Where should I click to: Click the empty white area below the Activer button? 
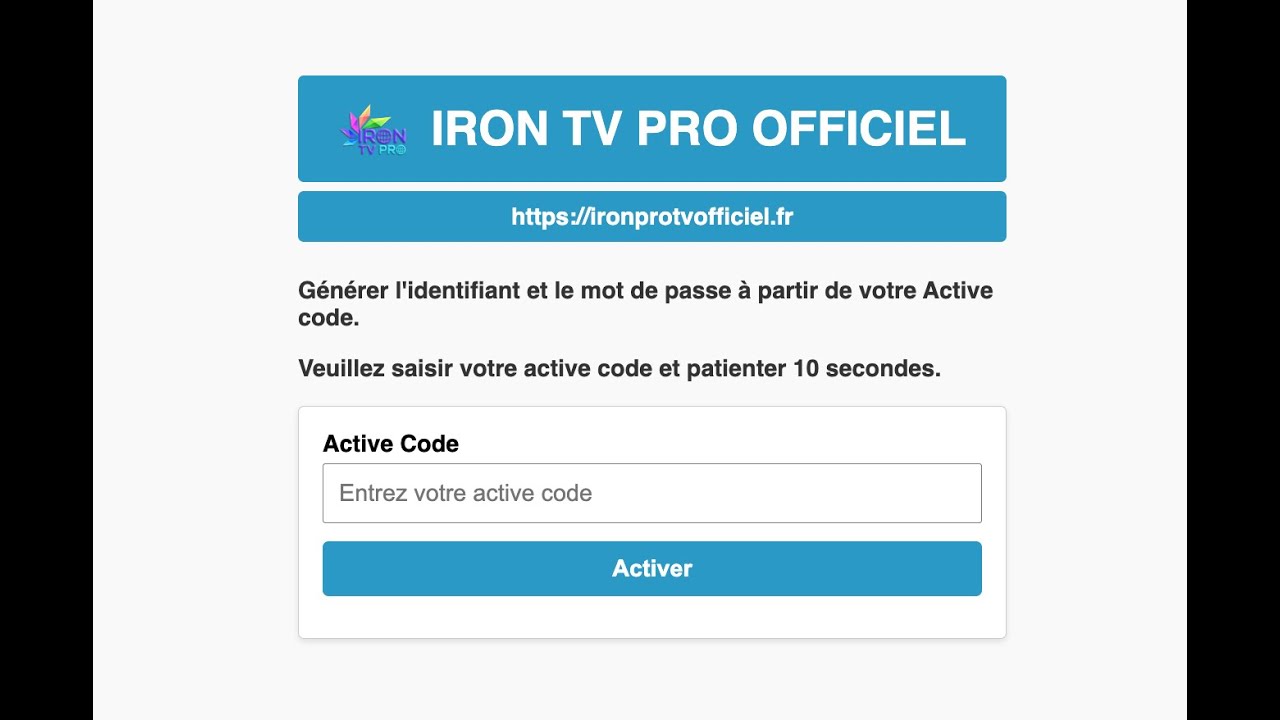(x=652, y=617)
